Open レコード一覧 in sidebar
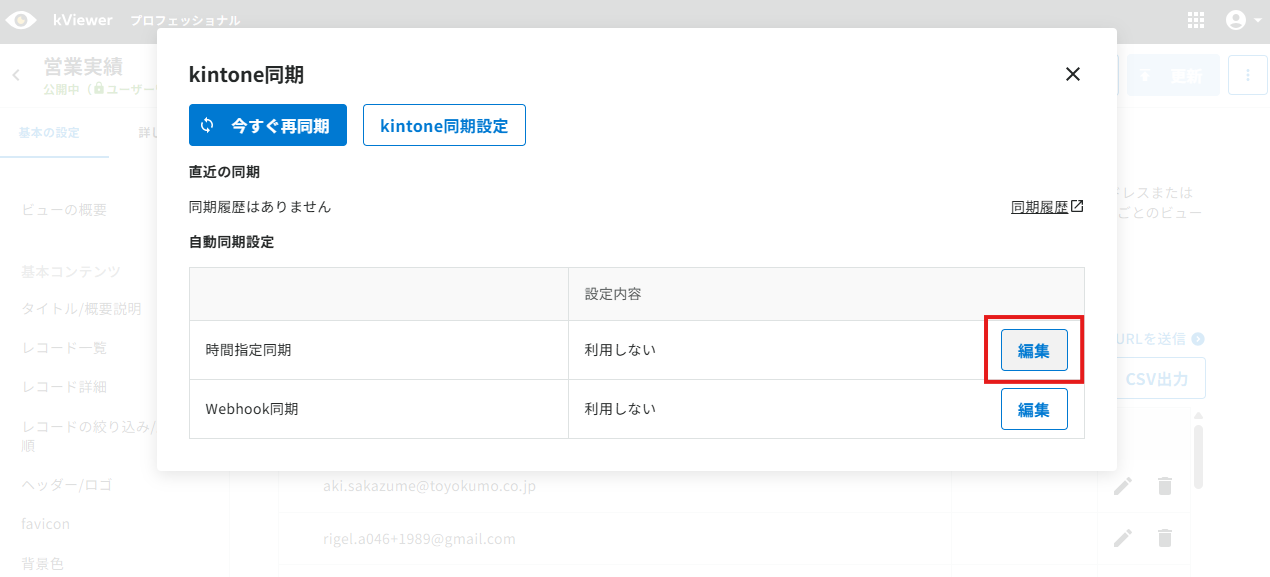This screenshot has height=577, width=1270. 64,348
